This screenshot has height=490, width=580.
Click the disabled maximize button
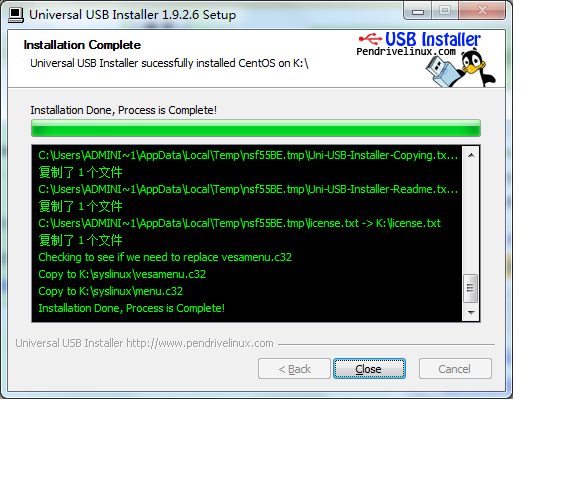[445, 11]
